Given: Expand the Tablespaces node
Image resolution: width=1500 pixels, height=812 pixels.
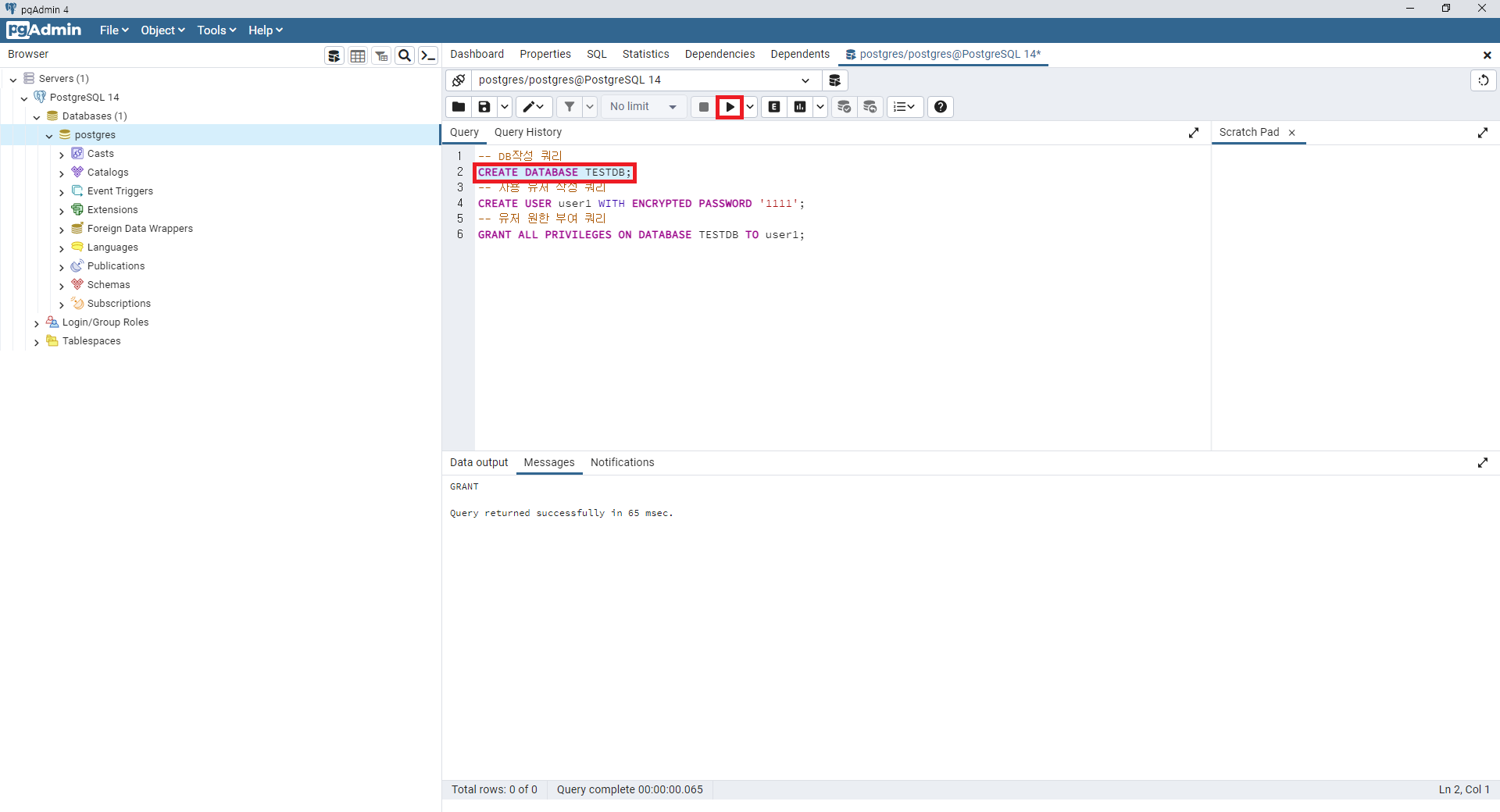Looking at the screenshot, I should 37,342.
